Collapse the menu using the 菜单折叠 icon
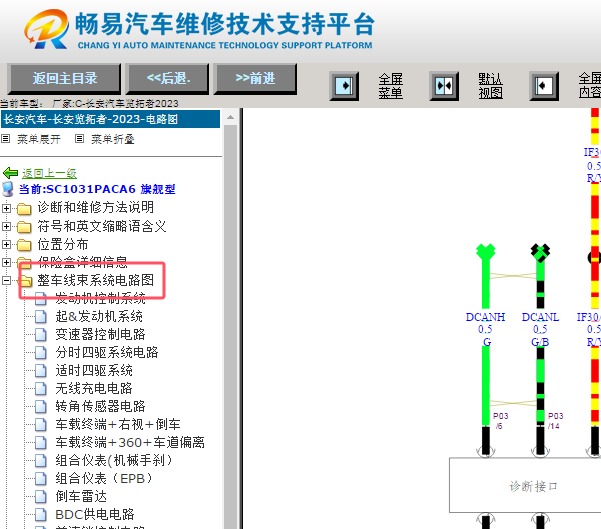This screenshot has width=601, height=529. click(x=79, y=138)
